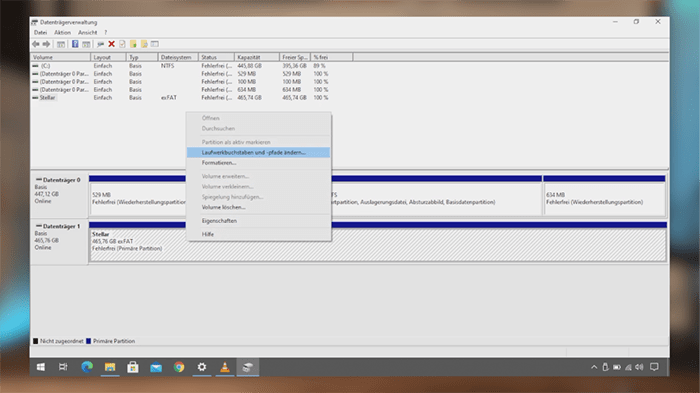Show hidden tray icons chevron
Screen dimensions: 700x393
pyautogui.click(x=594, y=367)
